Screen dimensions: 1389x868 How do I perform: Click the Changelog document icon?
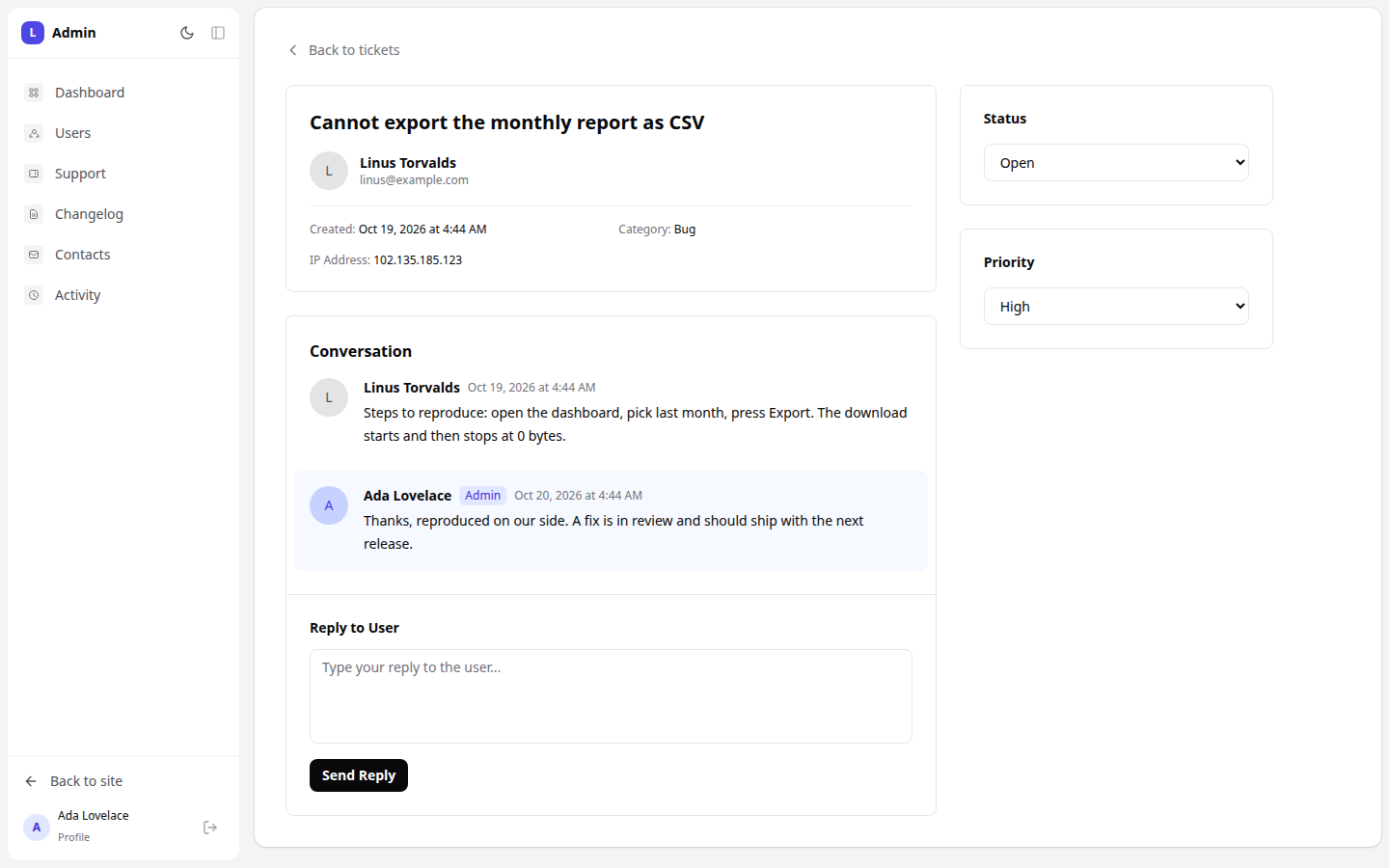click(x=34, y=214)
